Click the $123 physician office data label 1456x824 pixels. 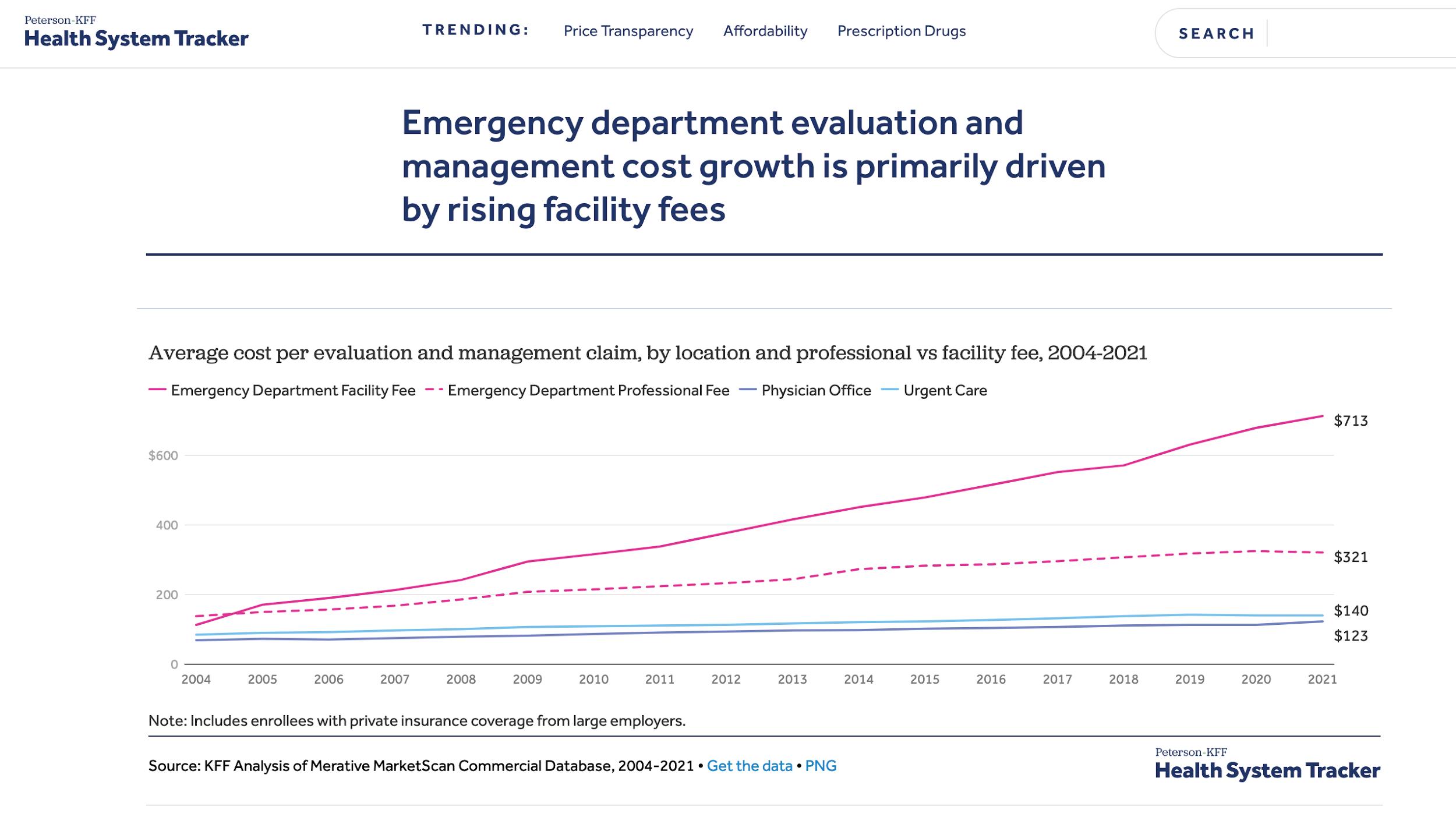(x=1351, y=635)
